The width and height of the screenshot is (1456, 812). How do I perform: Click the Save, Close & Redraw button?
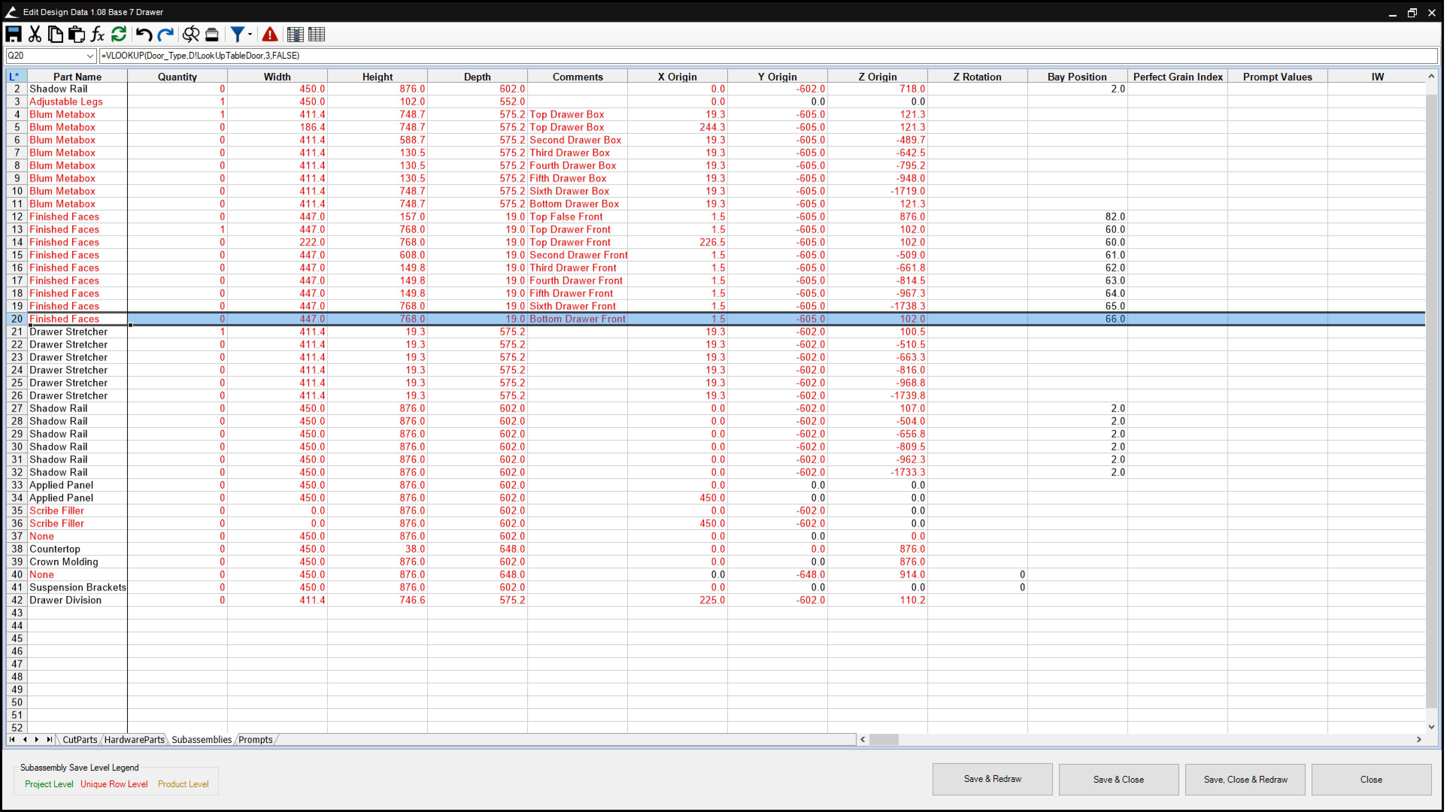1245,779
